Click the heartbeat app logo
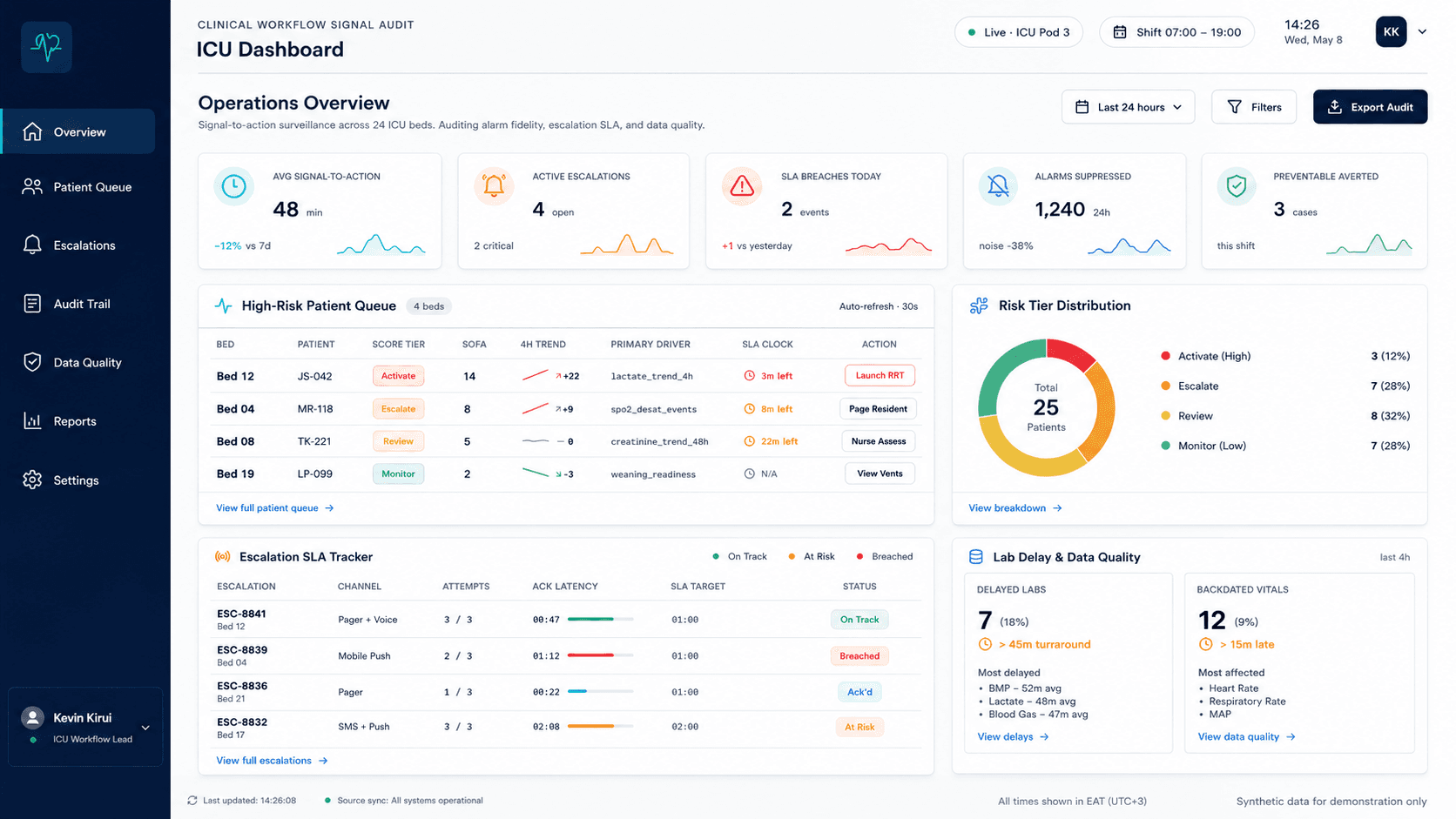This screenshot has width=1456, height=819. [x=46, y=47]
